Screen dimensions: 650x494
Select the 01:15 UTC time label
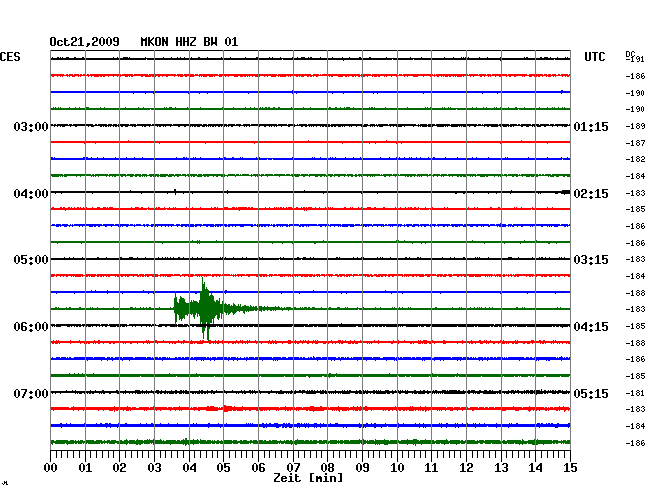591,126
